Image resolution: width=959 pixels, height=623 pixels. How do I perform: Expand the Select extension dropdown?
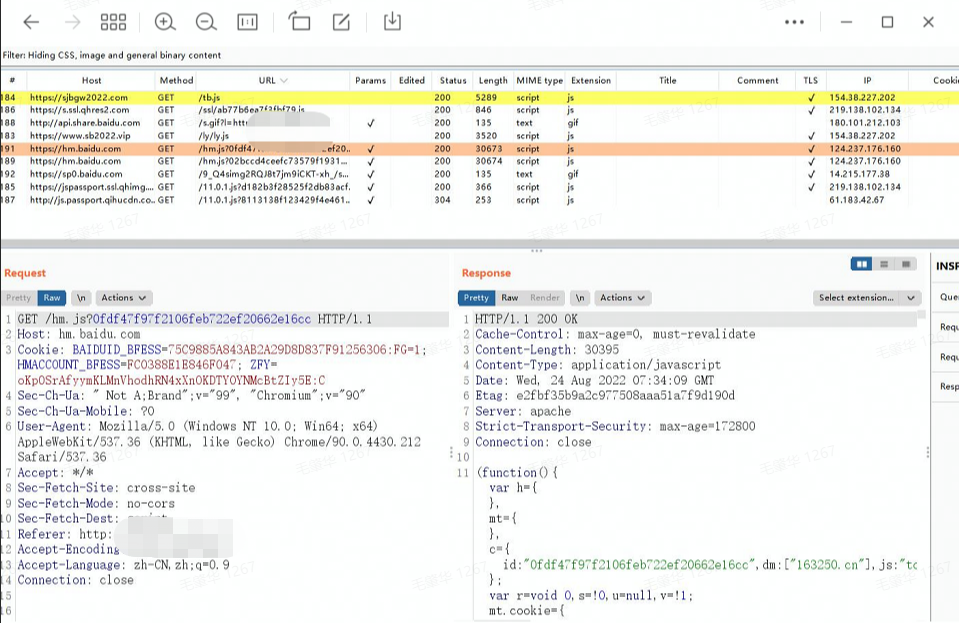866,298
